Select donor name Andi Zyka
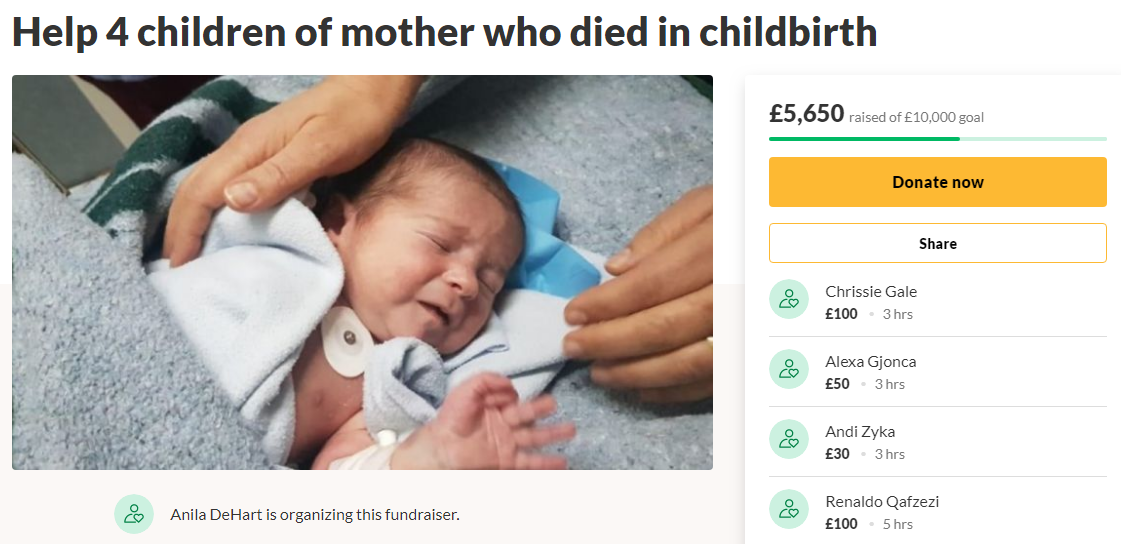The height and width of the screenshot is (544, 1121). pyautogui.click(x=860, y=432)
